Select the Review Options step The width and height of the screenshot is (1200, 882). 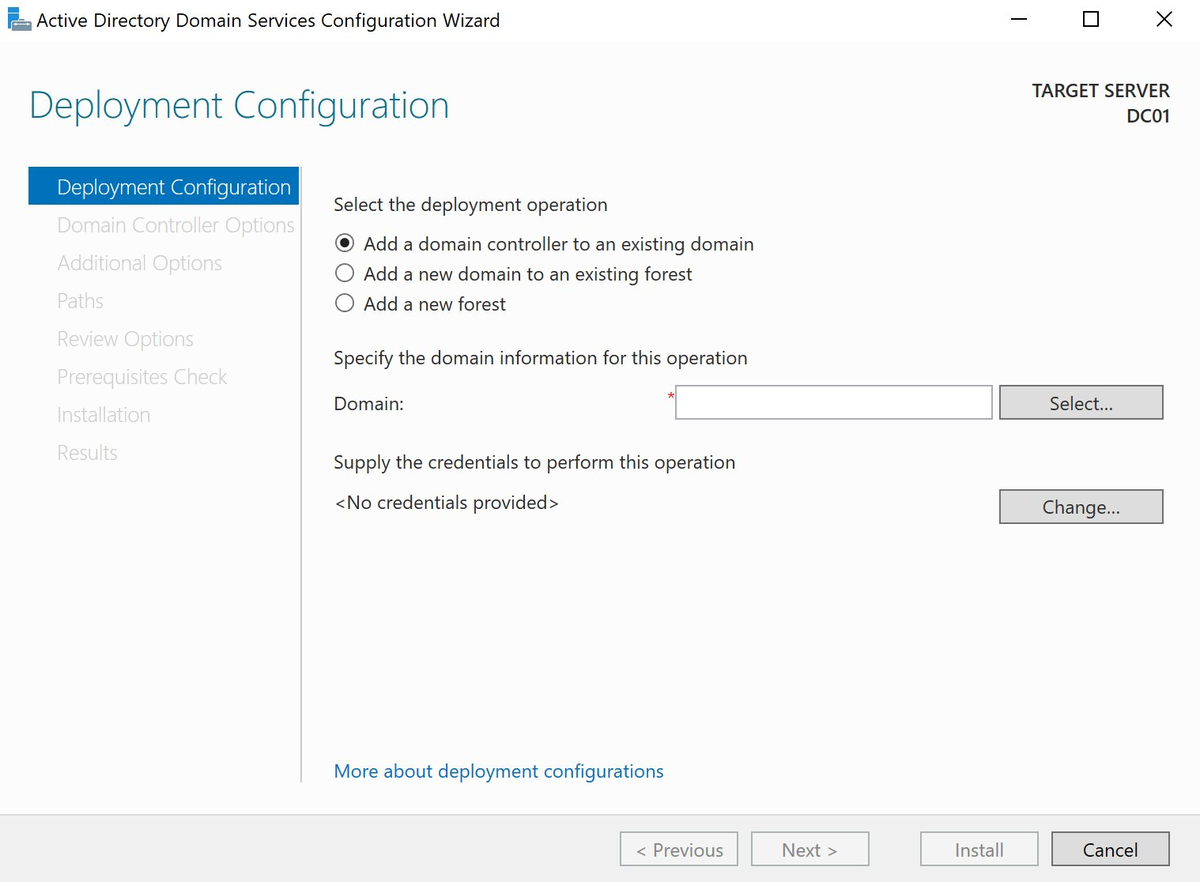click(x=125, y=338)
